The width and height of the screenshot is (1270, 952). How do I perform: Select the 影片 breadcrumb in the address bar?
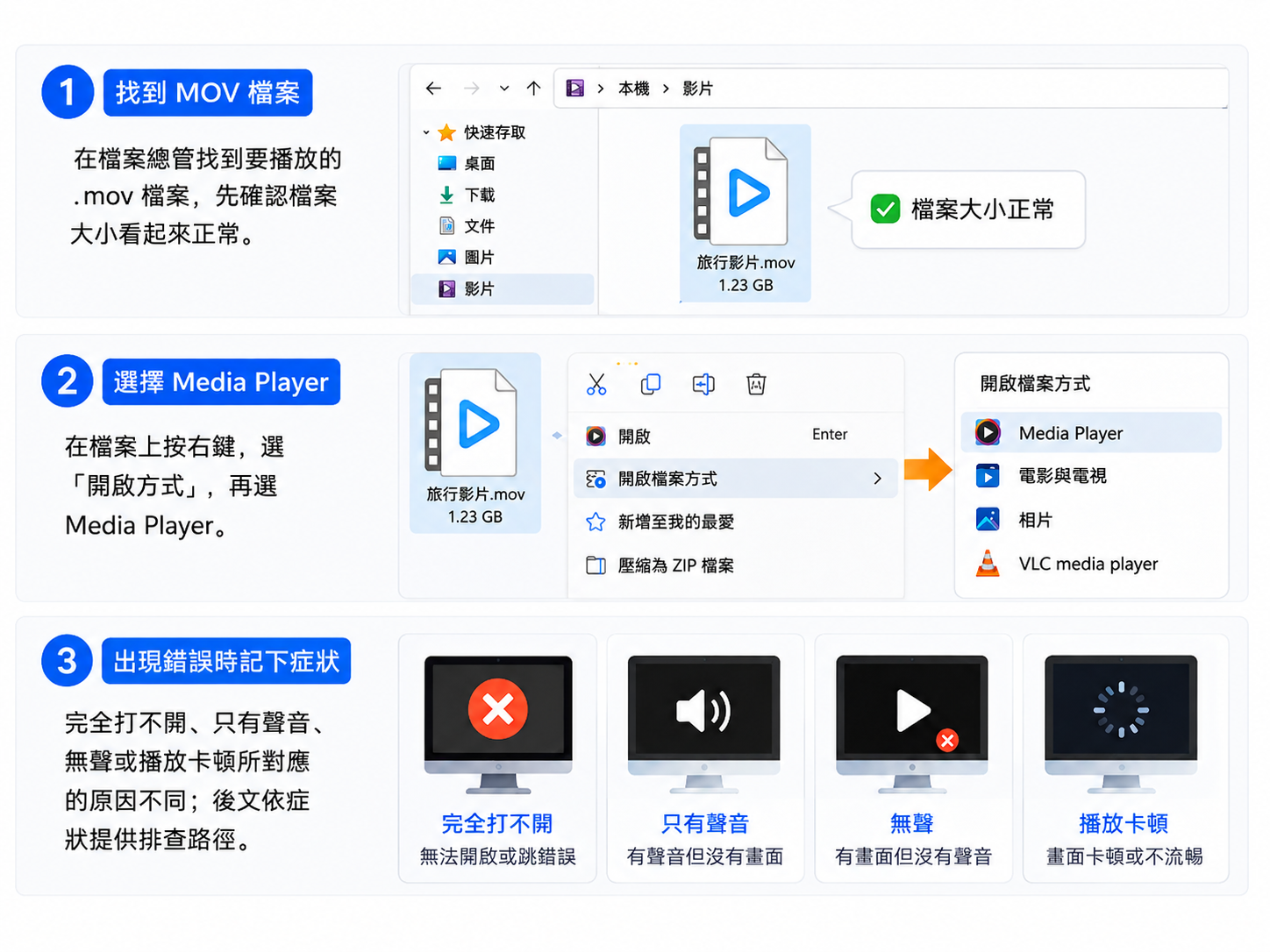coord(698,89)
